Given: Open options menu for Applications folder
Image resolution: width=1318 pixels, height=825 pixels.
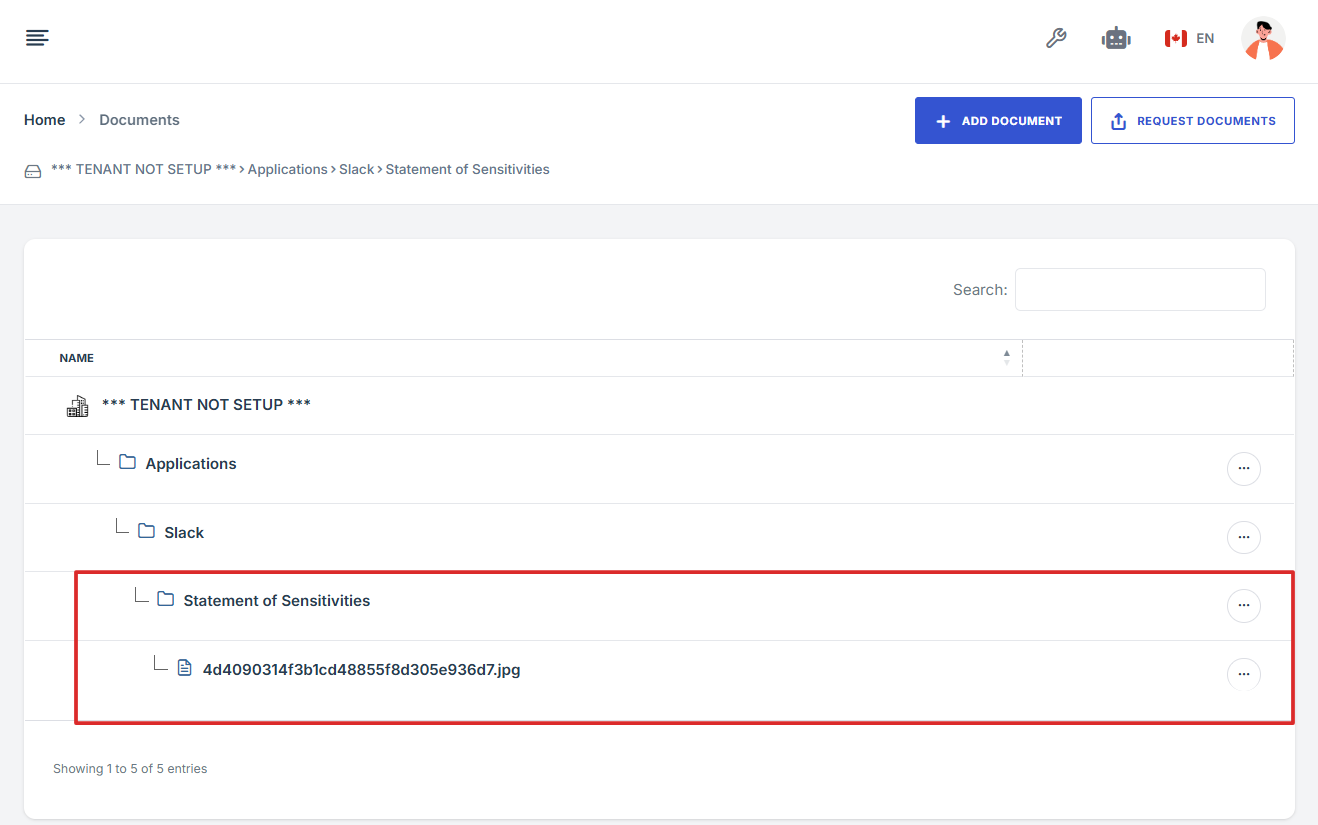Looking at the screenshot, I should [x=1243, y=468].
